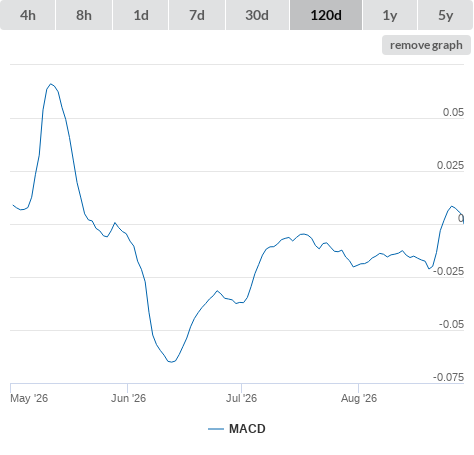Click the -0.075 y-axis value label
The image size is (474, 455).
[x=448, y=377]
